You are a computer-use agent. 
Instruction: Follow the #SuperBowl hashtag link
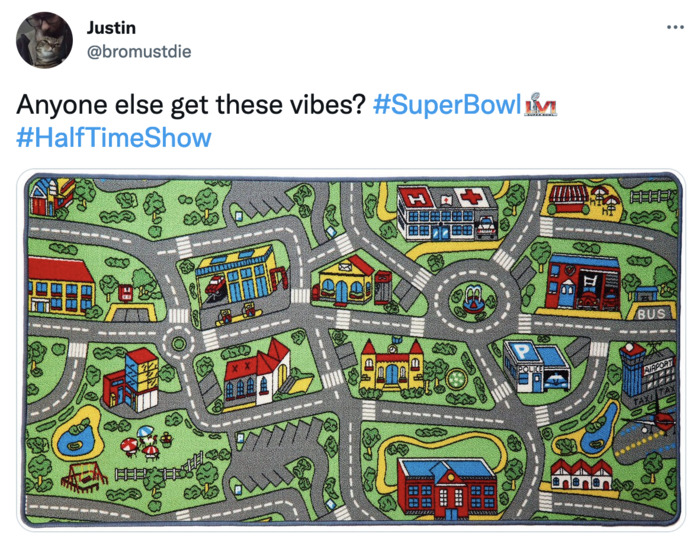pos(447,104)
